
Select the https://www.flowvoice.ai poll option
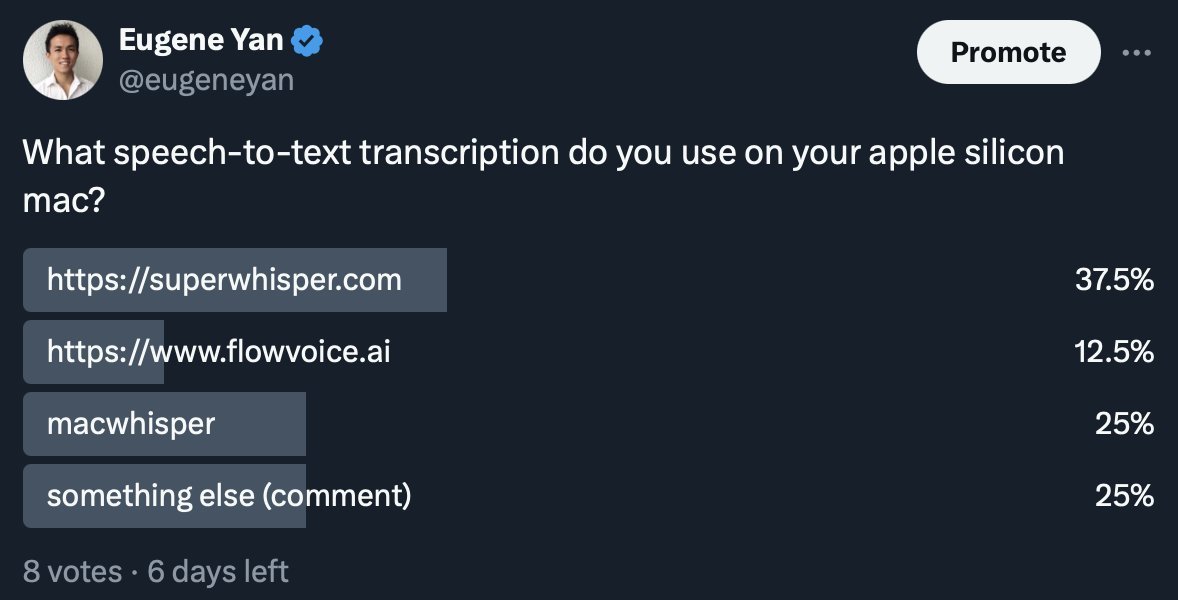pos(218,352)
